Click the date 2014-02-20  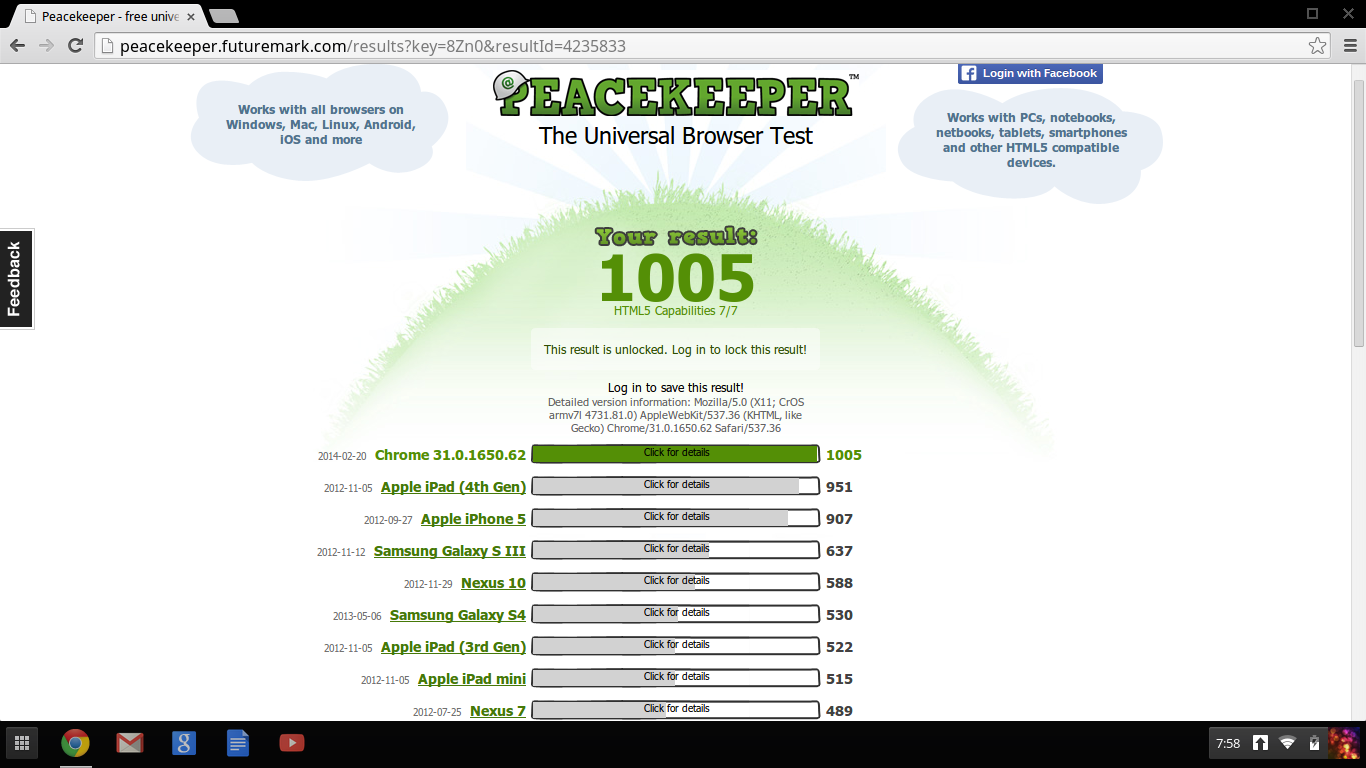(342, 456)
